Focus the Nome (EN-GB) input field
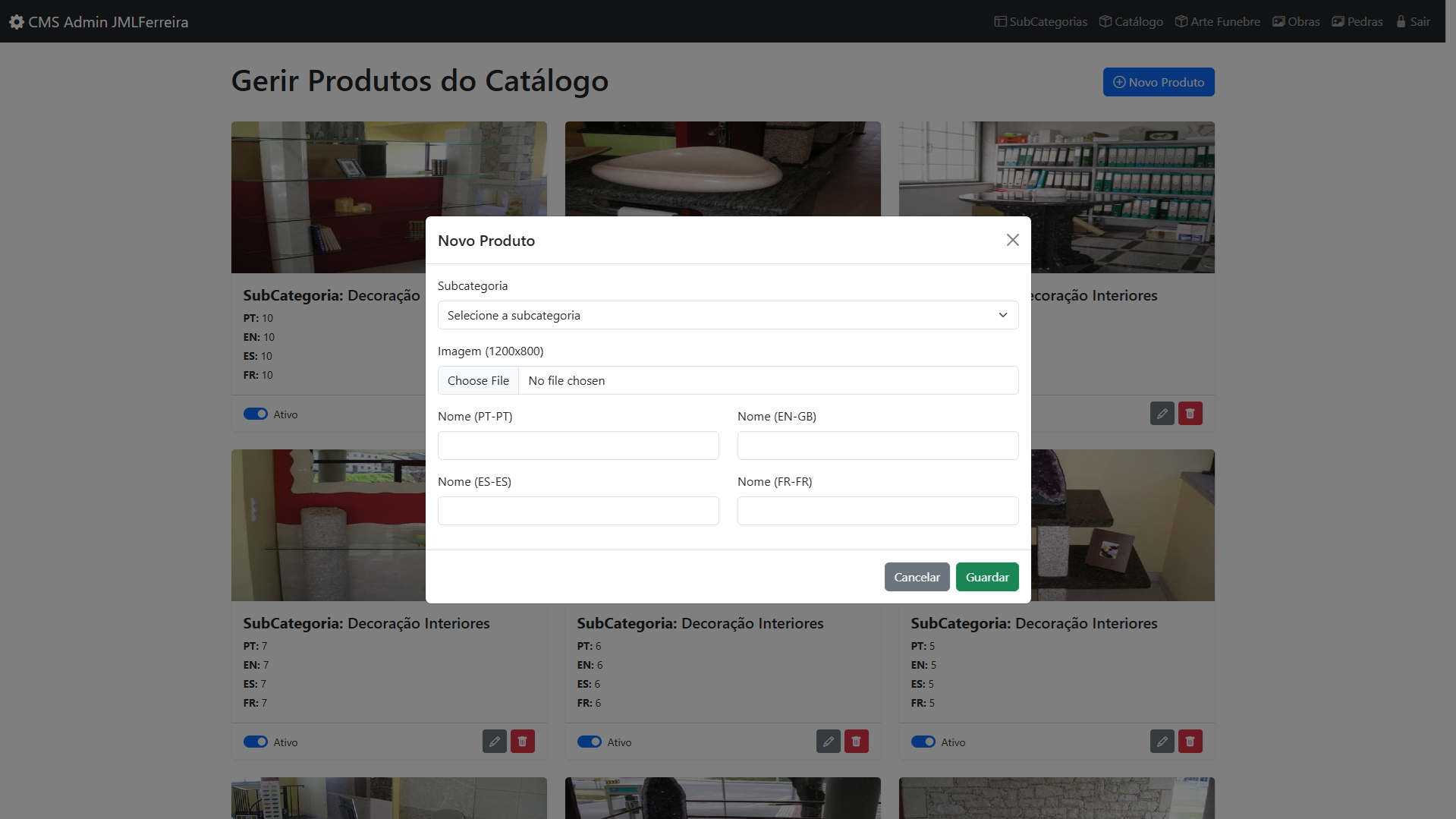Viewport: 1456px width, 819px height. point(878,446)
